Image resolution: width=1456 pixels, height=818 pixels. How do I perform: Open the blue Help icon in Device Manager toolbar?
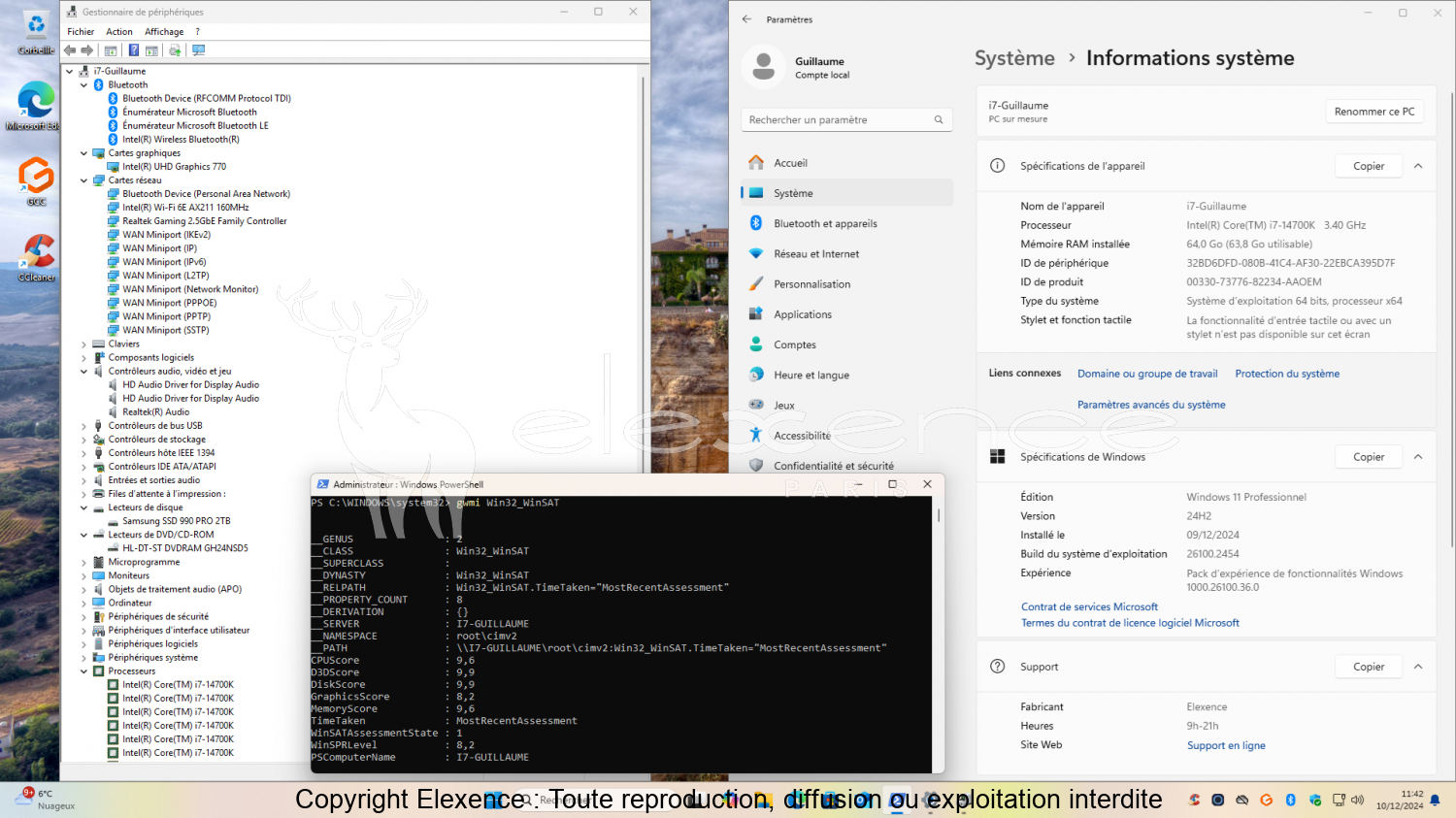[133, 50]
